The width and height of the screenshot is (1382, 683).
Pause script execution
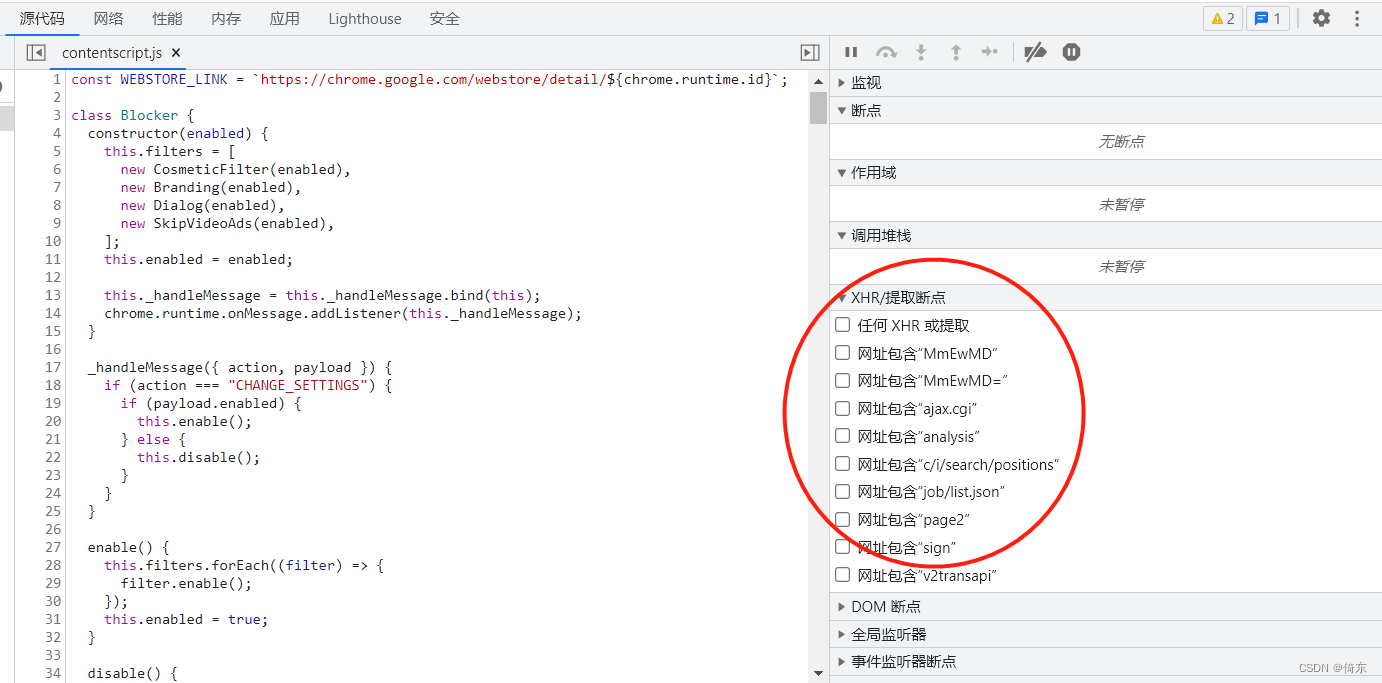pyautogui.click(x=851, y=52)
